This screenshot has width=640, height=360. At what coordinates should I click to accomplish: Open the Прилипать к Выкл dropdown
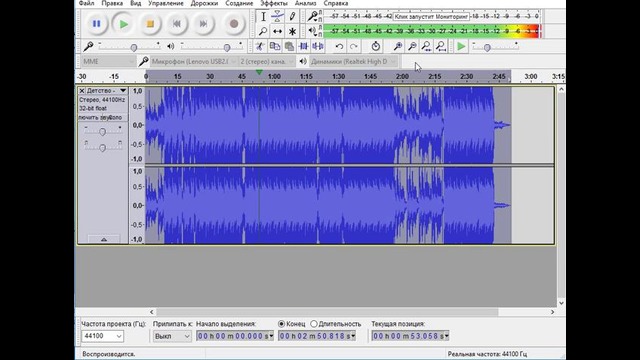(172, 336)
